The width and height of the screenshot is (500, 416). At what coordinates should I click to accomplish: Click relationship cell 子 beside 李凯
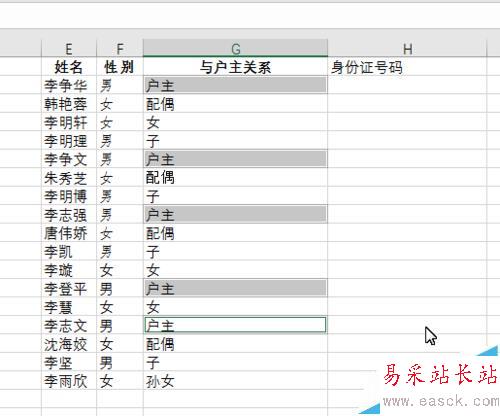pyautogui.click(x=235, y=251)
